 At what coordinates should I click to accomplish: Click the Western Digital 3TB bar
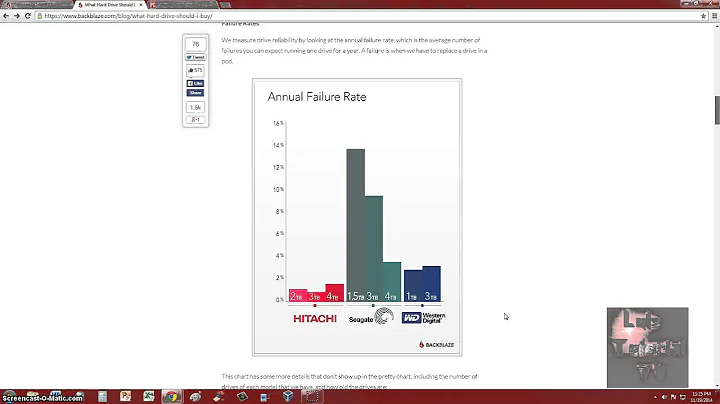click(432, 284)
